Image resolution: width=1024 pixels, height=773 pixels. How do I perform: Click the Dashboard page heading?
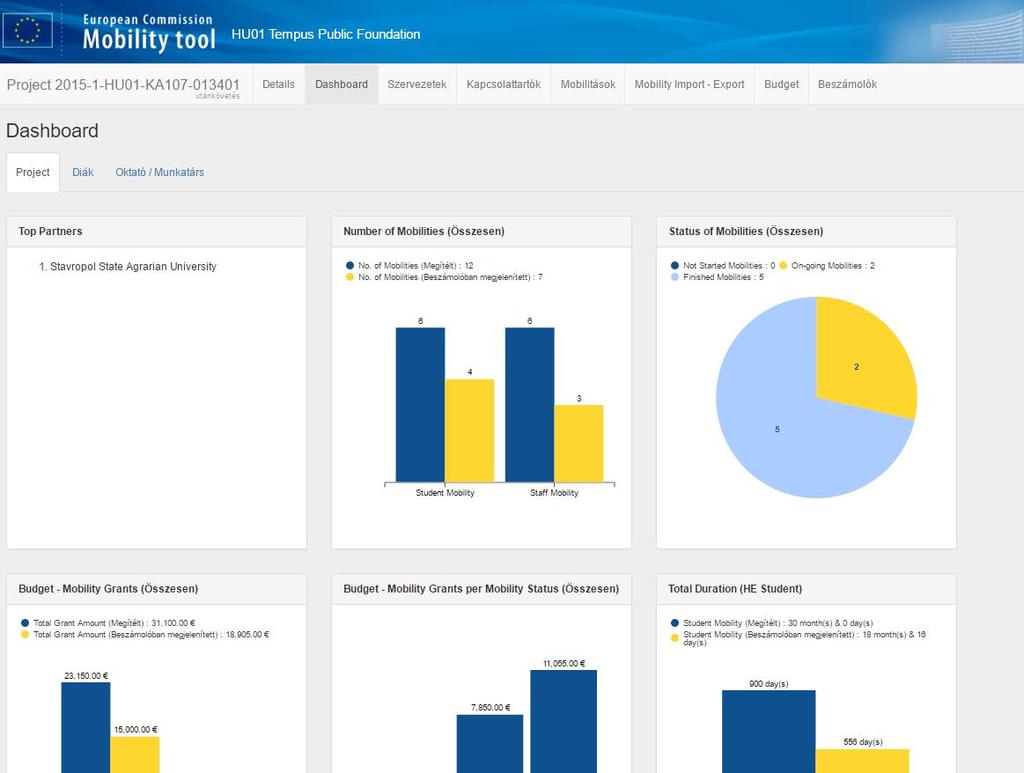52,131
